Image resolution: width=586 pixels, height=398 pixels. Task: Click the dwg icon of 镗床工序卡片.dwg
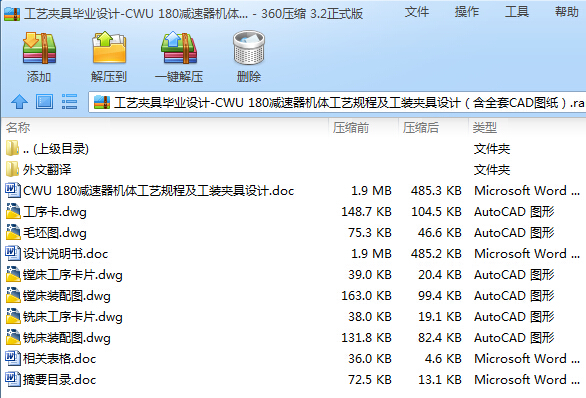13,274
